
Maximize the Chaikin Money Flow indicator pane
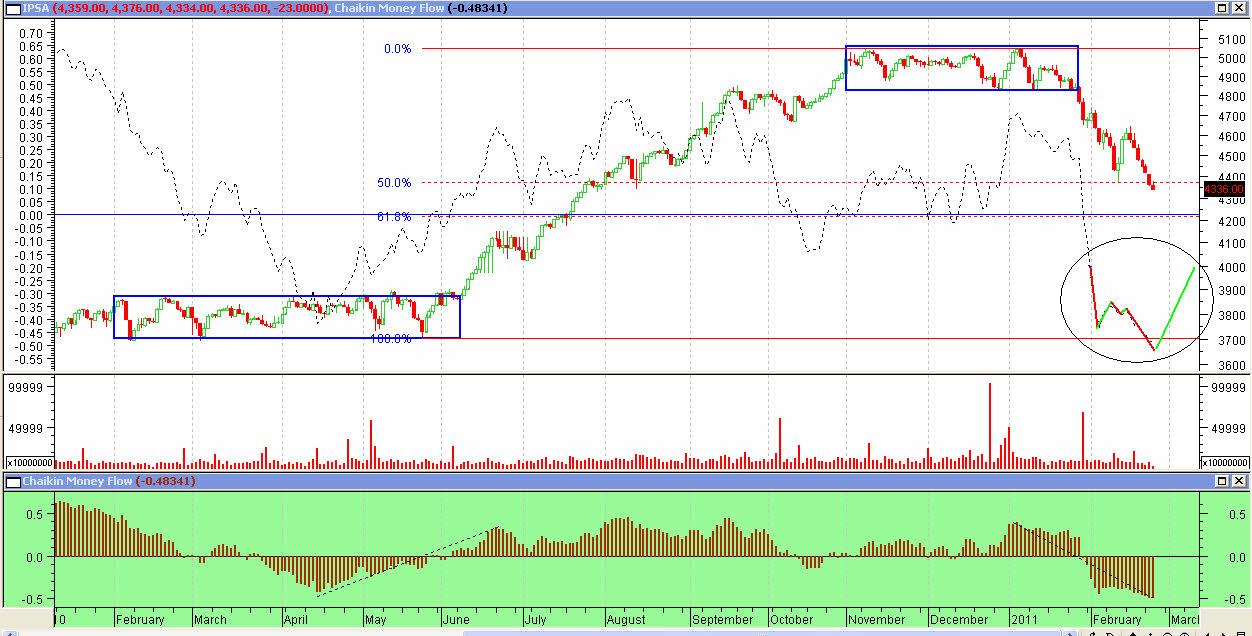[1221, 482]
